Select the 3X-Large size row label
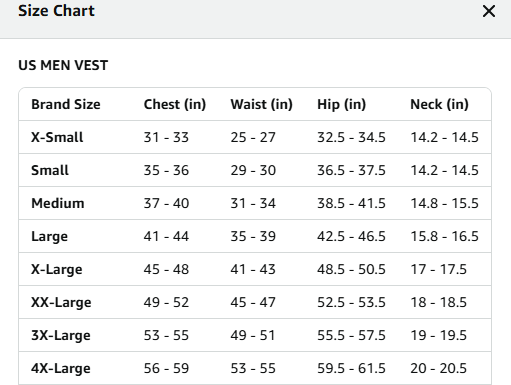Viewport: 511px width, 385px height. pyautogui.click(x=61, y=335)
